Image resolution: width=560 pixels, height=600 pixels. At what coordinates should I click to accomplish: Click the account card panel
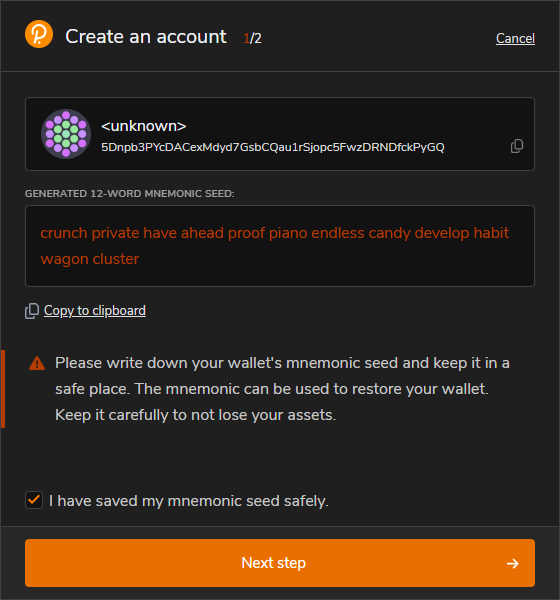point(280,134)
